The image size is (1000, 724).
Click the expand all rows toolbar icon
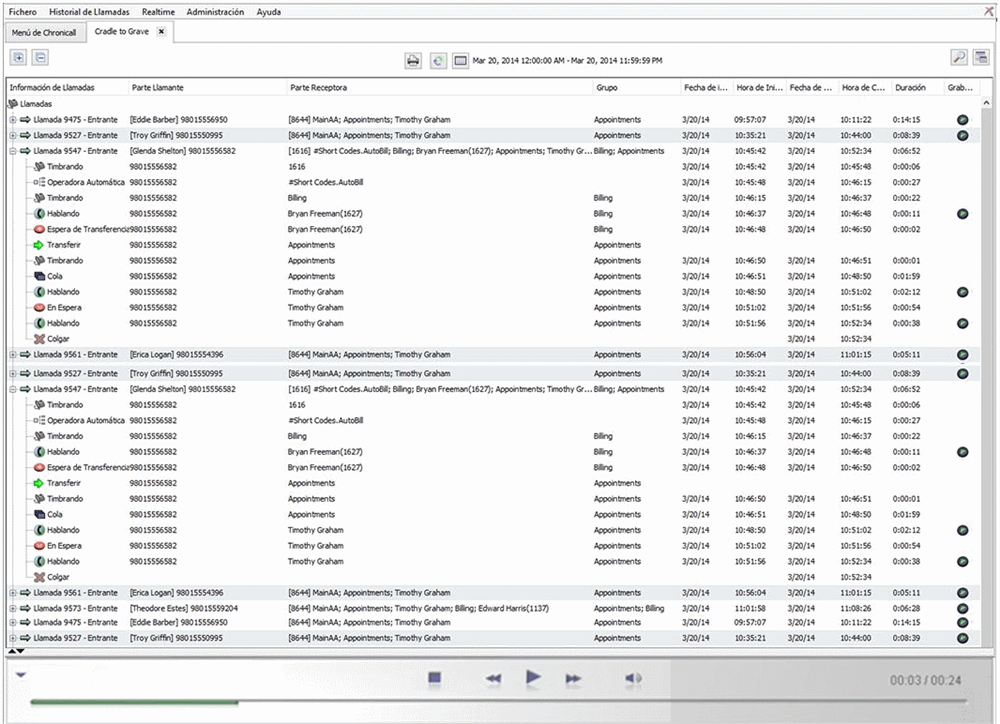[18, 58]
